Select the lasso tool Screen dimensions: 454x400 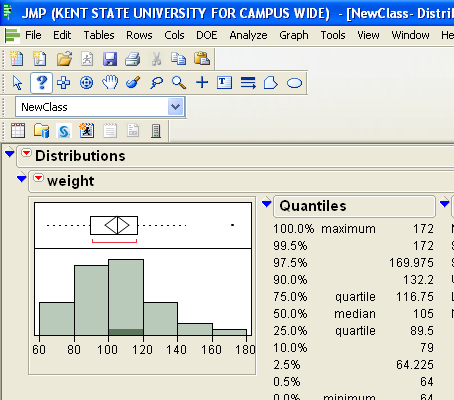(156, 83)
